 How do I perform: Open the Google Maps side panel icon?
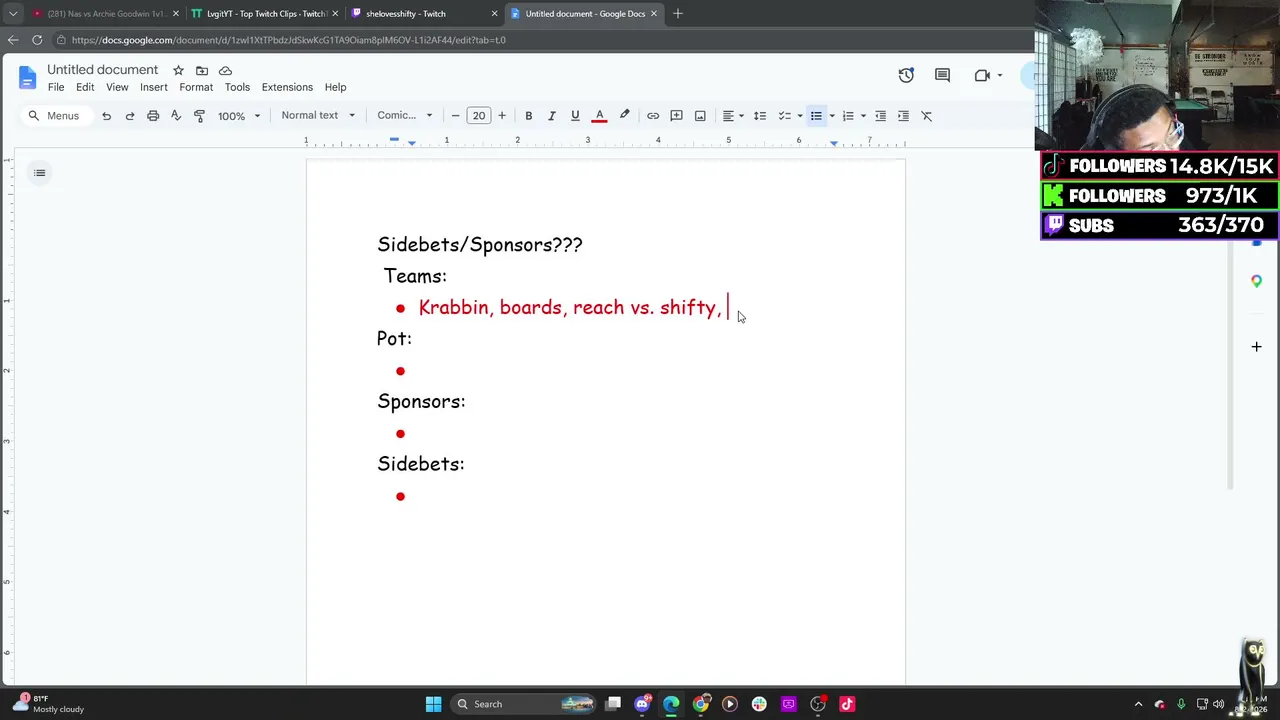pyautogui.click(x=1257, y=282)
